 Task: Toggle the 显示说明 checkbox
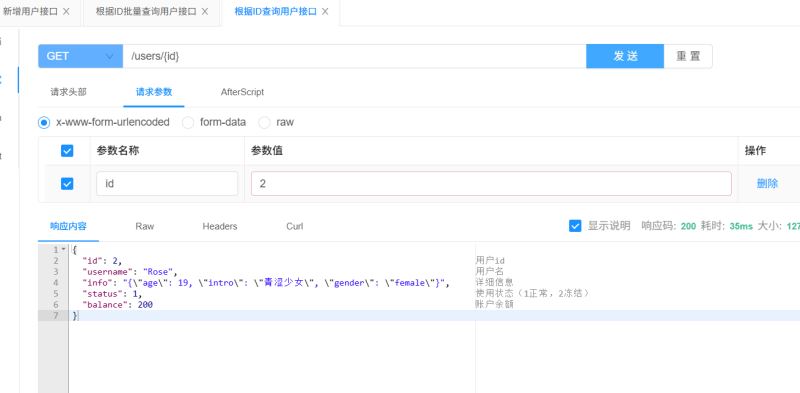(575, 226)
